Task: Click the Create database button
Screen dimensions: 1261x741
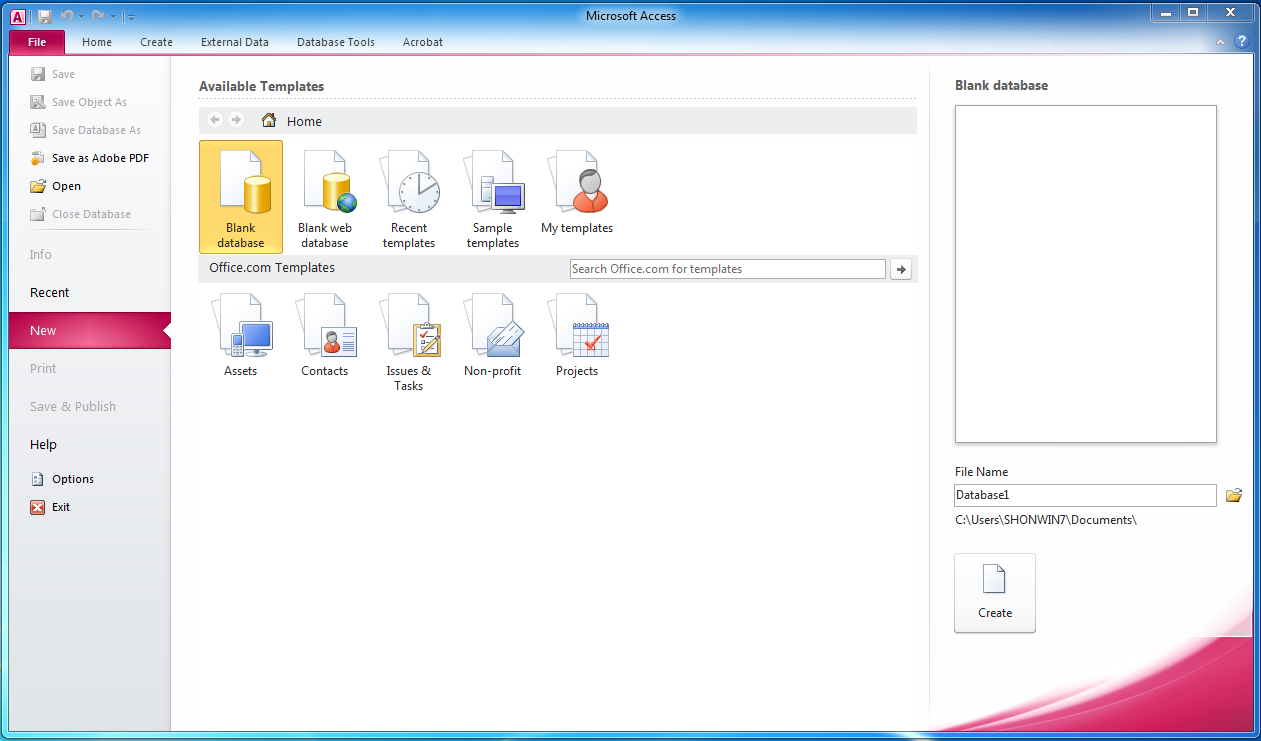Action: click(x=995, y=593)
